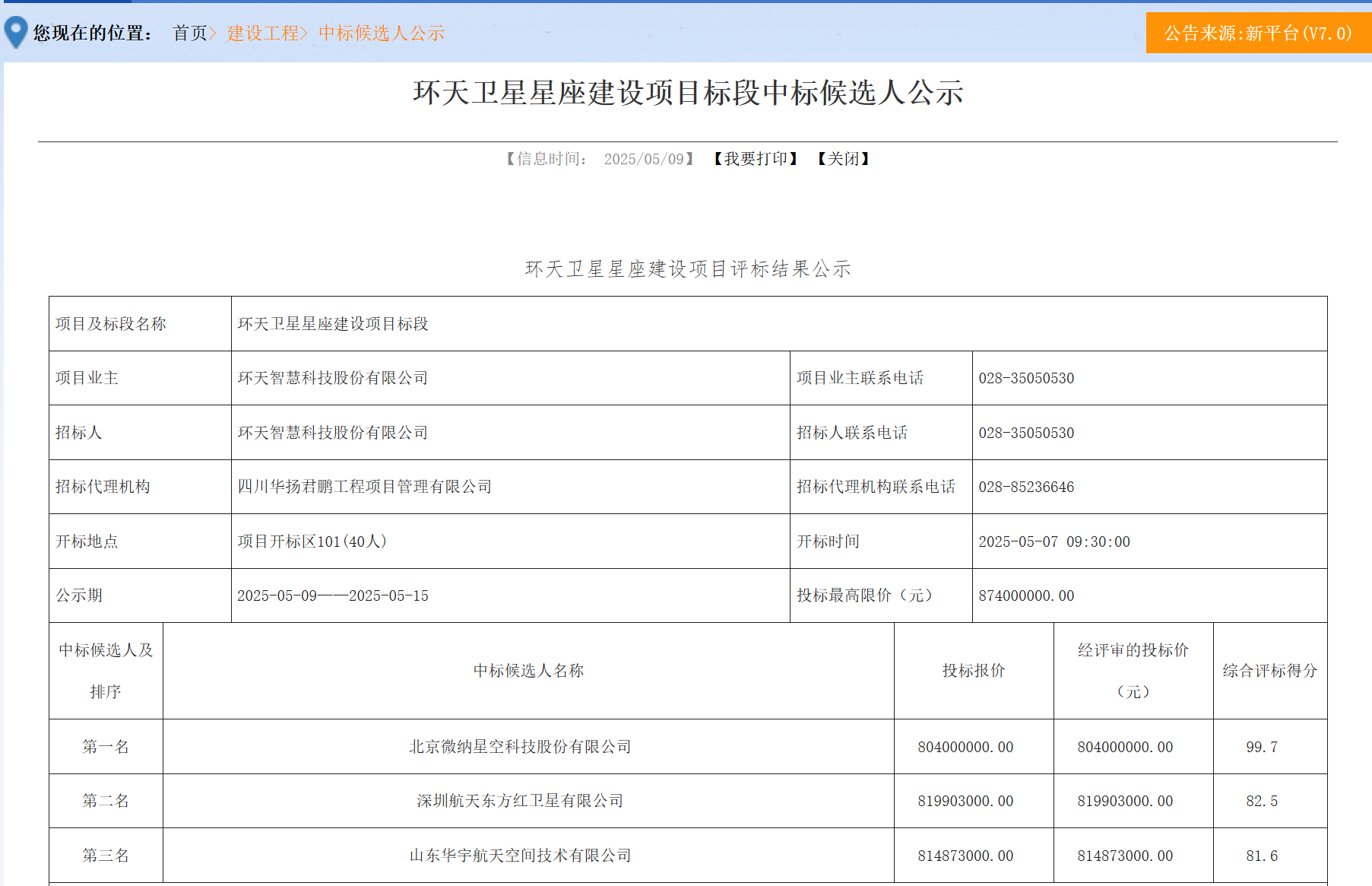Select score 82.5
Image resolution: width=1372 pixels, height=886 pixels.
pos(1262,801)
